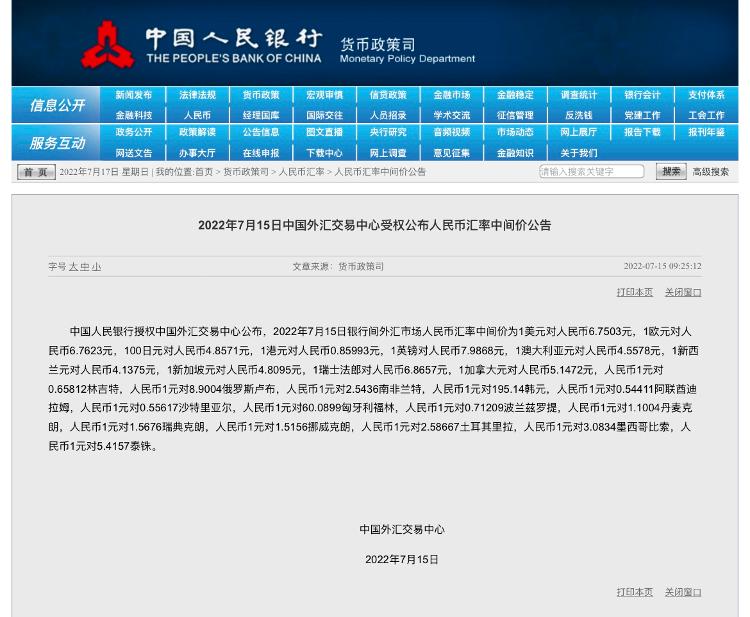Viewport: 750px width, 617px height.
Task: Open the 网送文告 menu item
Action: [133, 153]
